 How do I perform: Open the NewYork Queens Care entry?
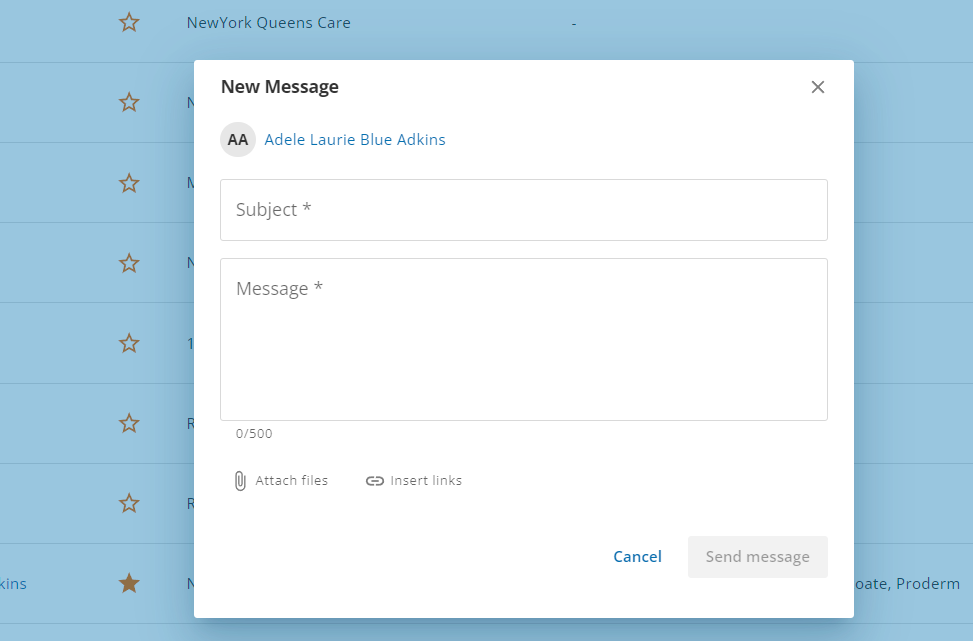[x=268, y=22]
